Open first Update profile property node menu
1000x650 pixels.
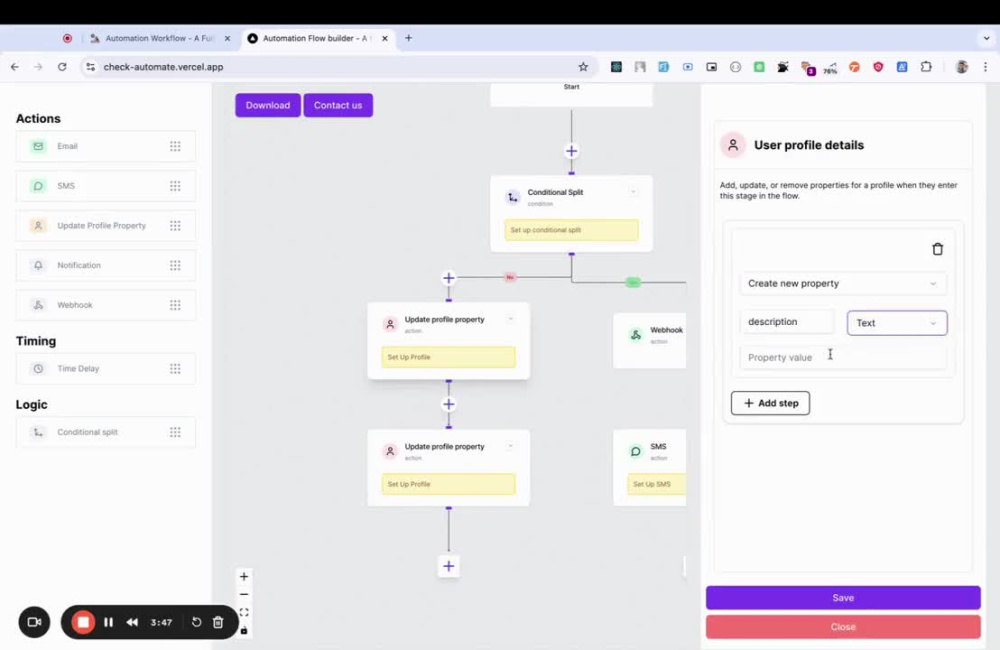[x=510, y=319]
